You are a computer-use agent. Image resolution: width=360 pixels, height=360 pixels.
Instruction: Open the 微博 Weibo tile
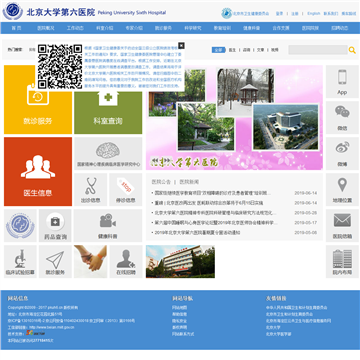342,154
